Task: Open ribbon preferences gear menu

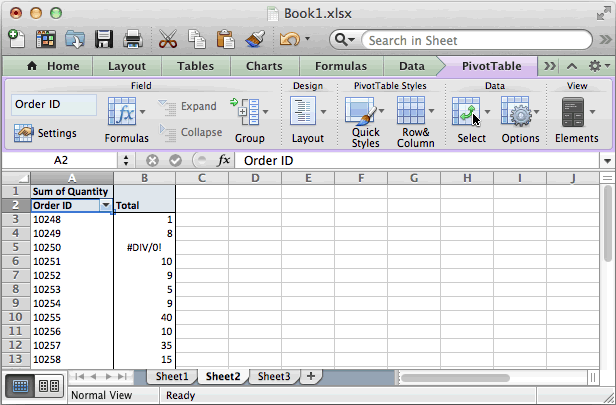Action: 599,66
